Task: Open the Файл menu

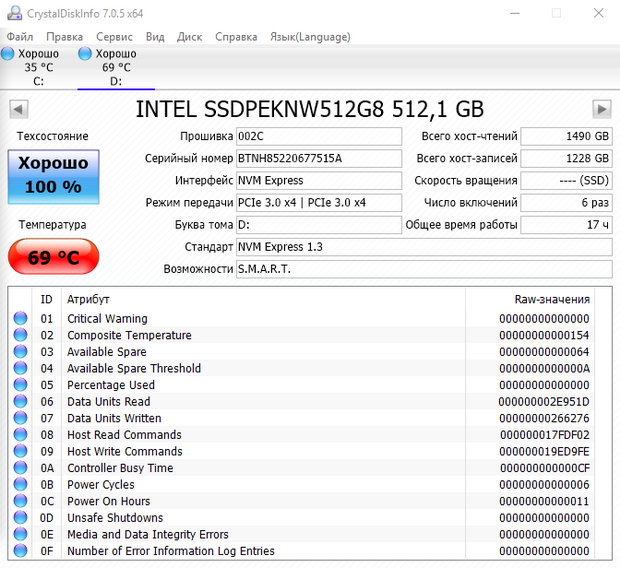Action: [x=20, y=37]
